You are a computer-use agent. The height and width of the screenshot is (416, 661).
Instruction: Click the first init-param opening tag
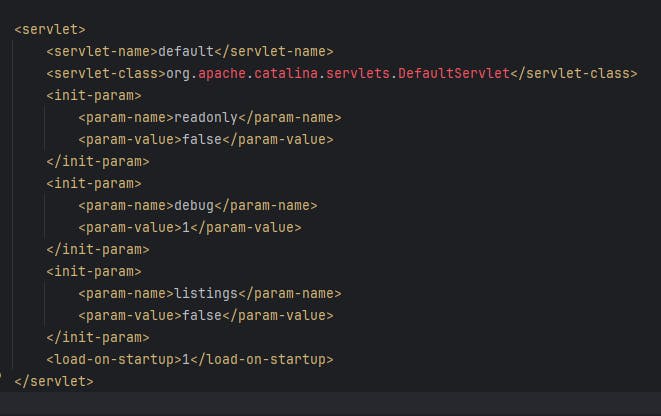(94, 96)
